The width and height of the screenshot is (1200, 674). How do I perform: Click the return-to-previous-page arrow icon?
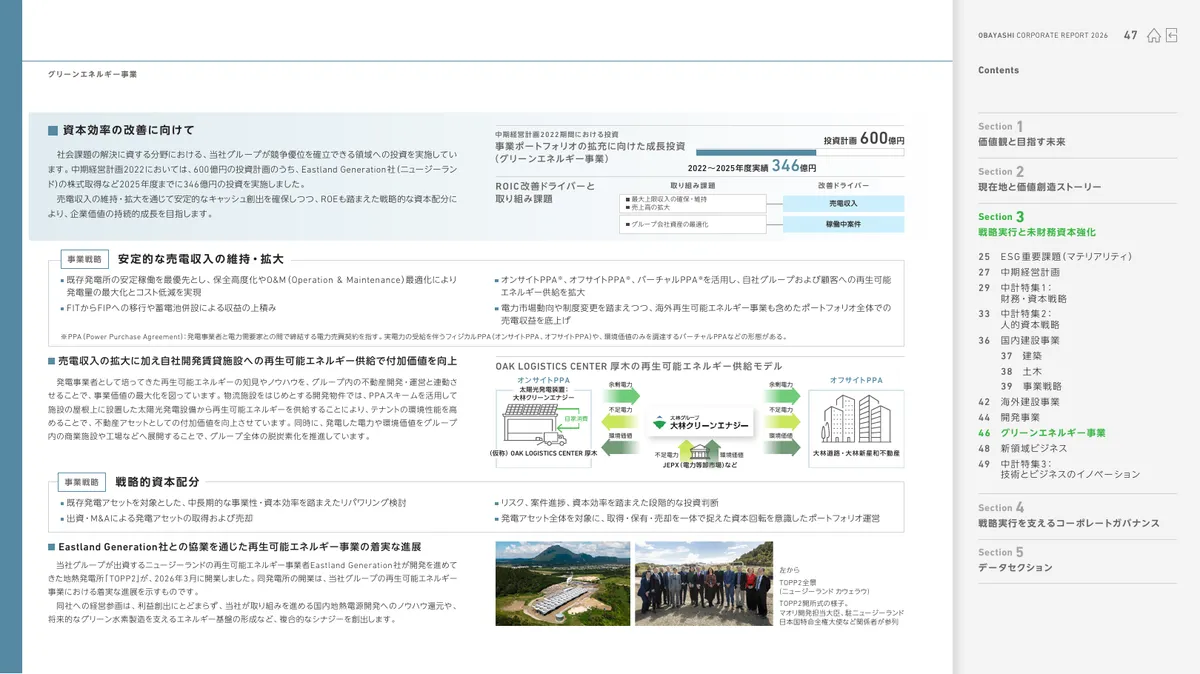1171,35
